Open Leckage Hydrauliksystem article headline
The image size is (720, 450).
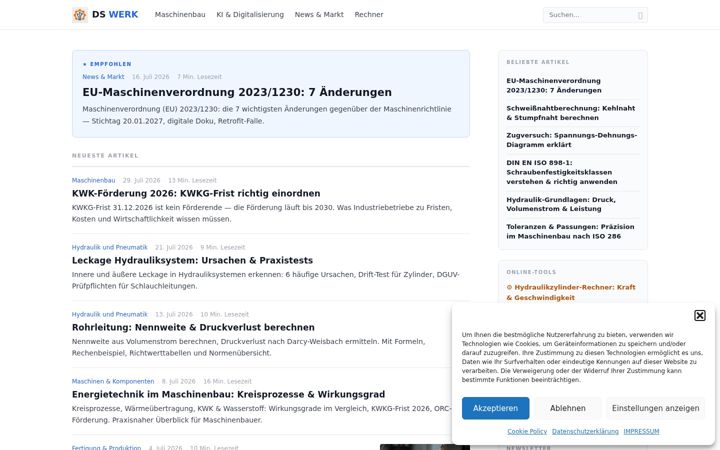click(x=192, y=260)
